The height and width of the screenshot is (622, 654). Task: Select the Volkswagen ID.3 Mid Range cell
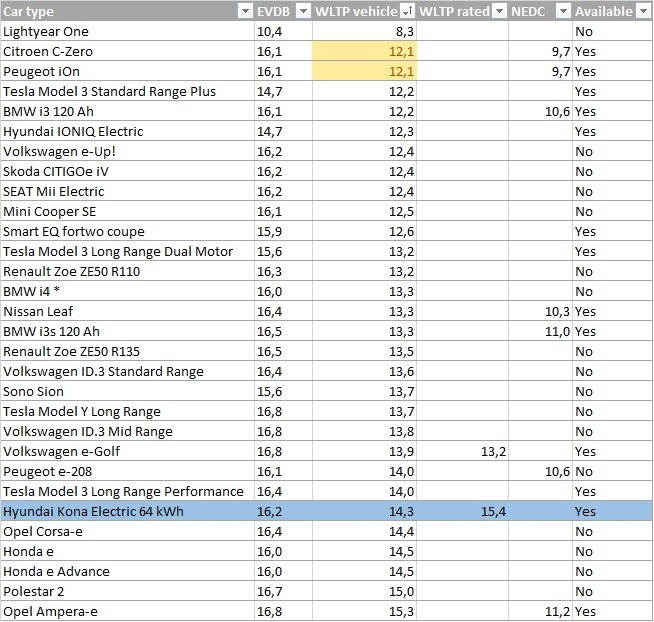click(128, 431)
